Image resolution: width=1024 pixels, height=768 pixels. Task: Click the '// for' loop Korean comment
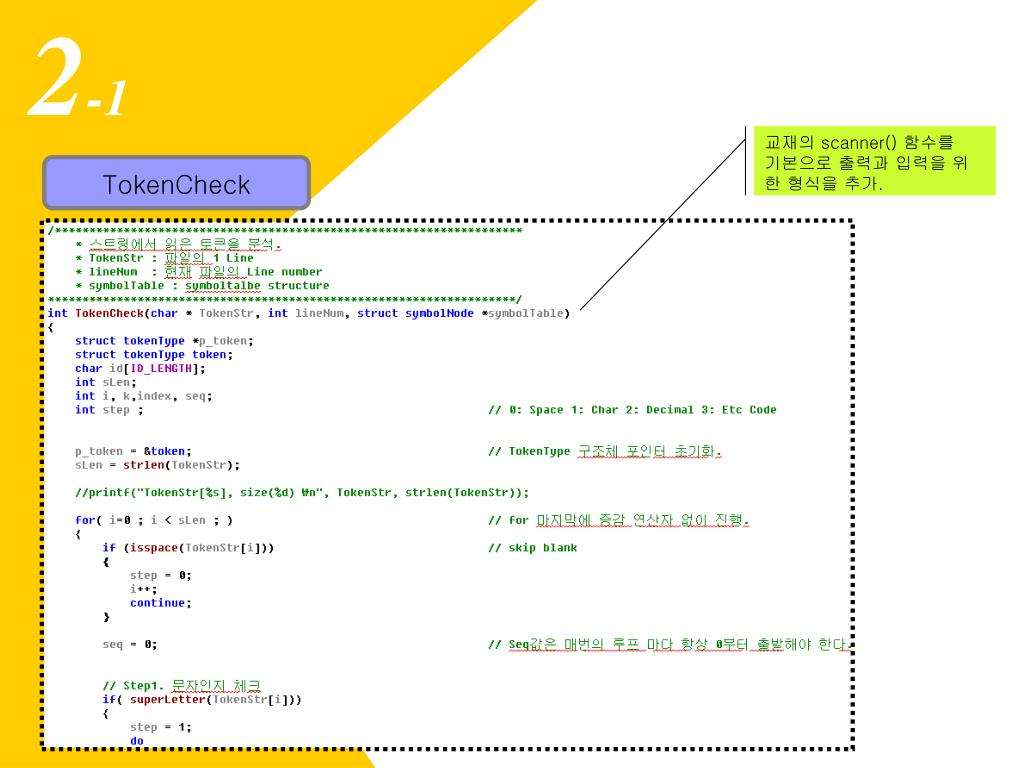point(618,520)
